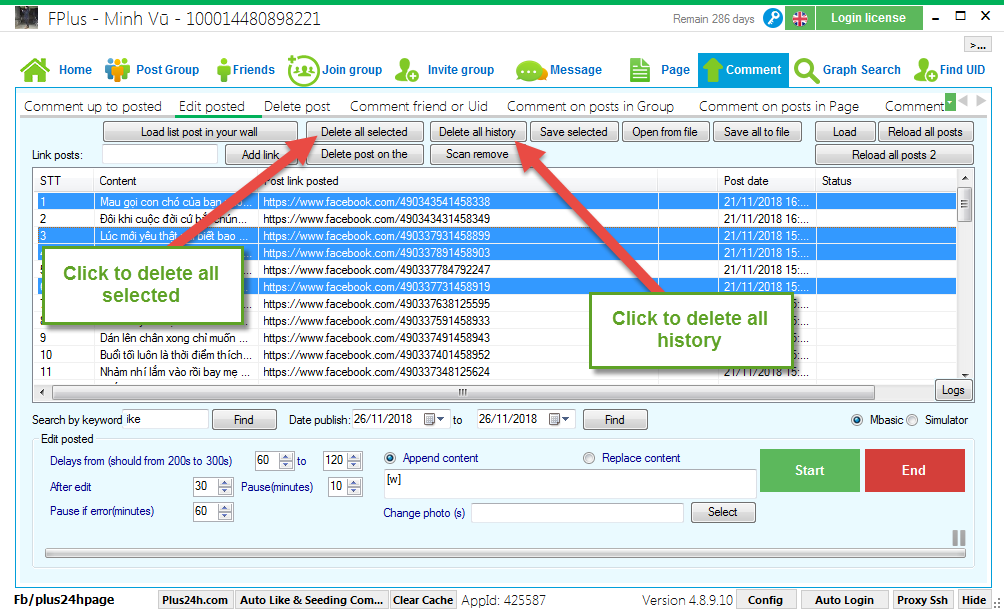Switch to the Edit posted tab
The image size is (1004, 612).
click(x=212, y=106)
